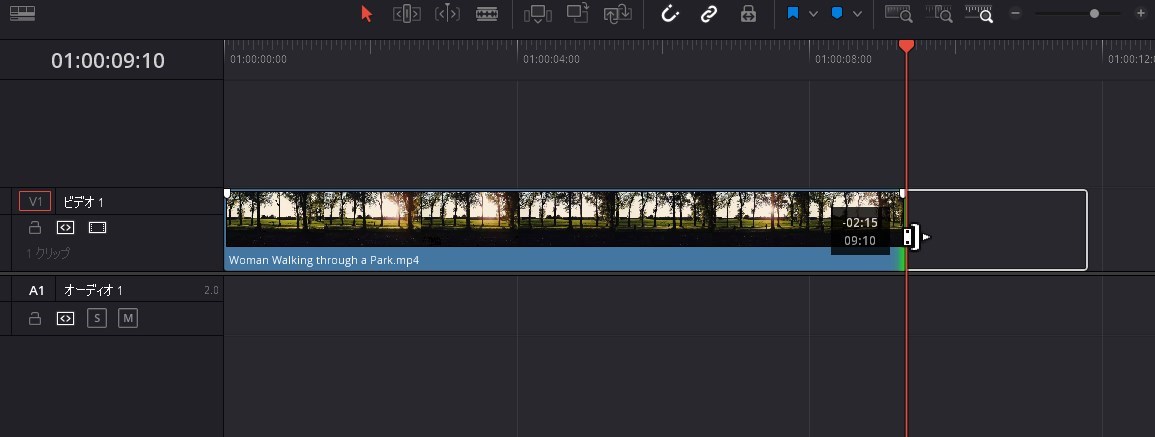Screen dimensions: 1155x437
Task: Click the clip's left fade handle
Action: (x=227, y=193)
